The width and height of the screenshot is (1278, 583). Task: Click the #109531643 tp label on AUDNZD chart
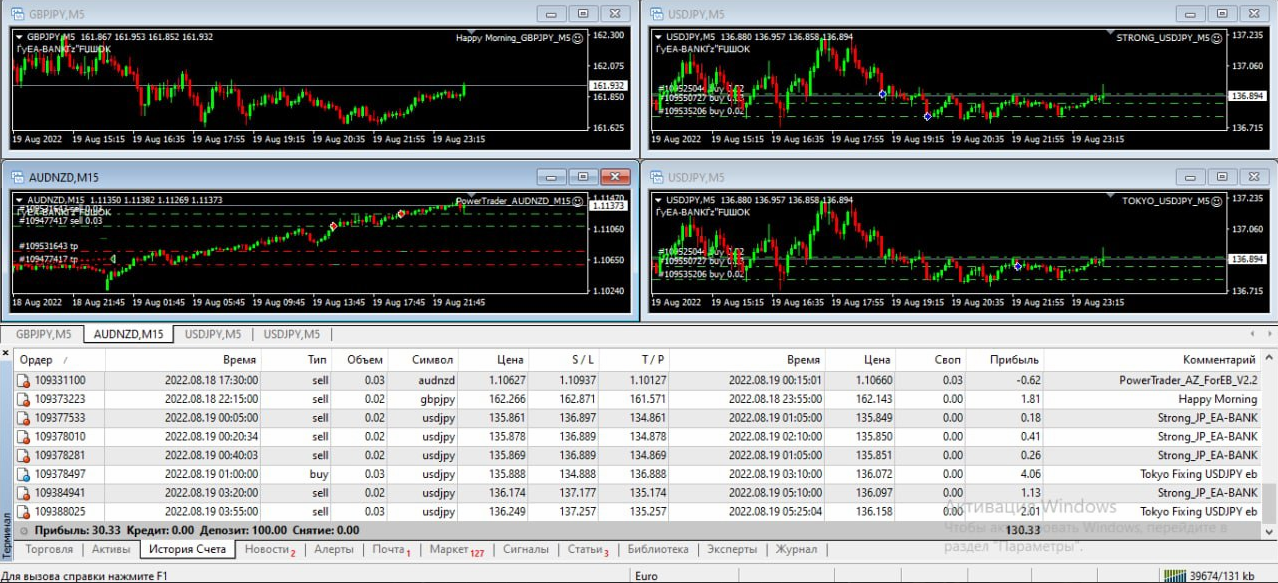[x=48, y=246]
